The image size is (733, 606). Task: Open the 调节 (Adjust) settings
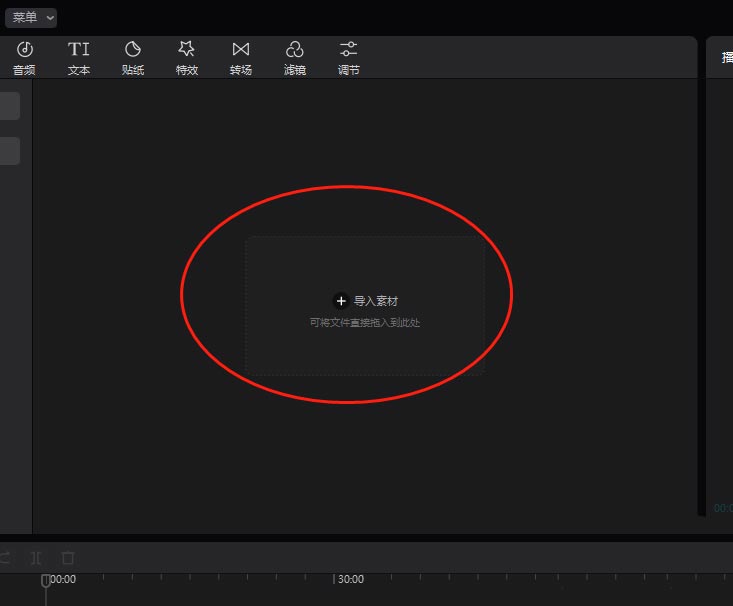[348, 58]
